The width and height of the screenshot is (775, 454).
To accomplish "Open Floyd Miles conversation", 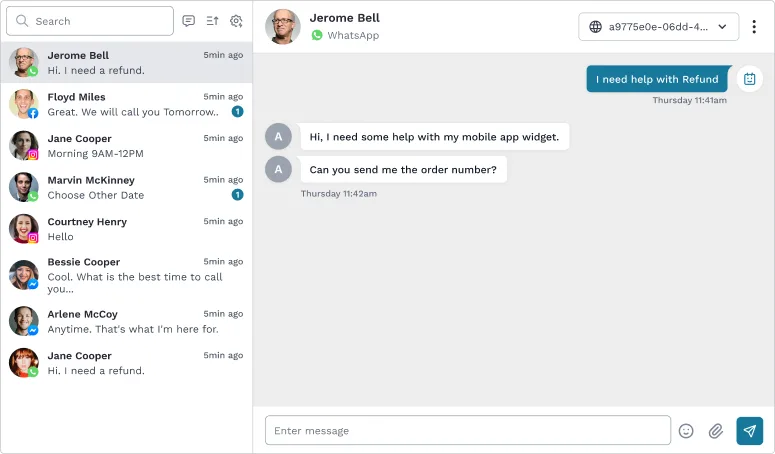I will [127, 104].
